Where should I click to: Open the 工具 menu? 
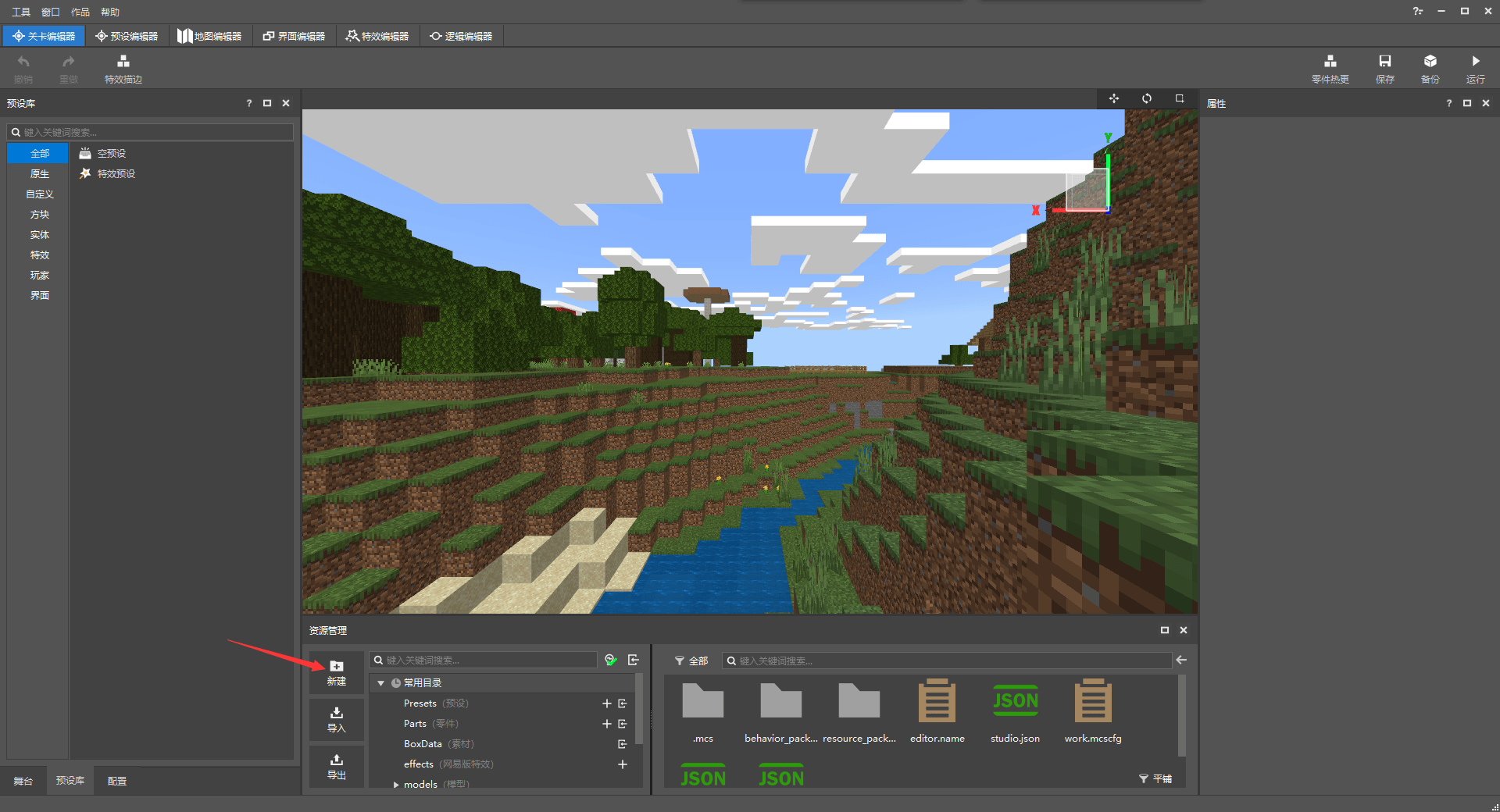[21, 12]
